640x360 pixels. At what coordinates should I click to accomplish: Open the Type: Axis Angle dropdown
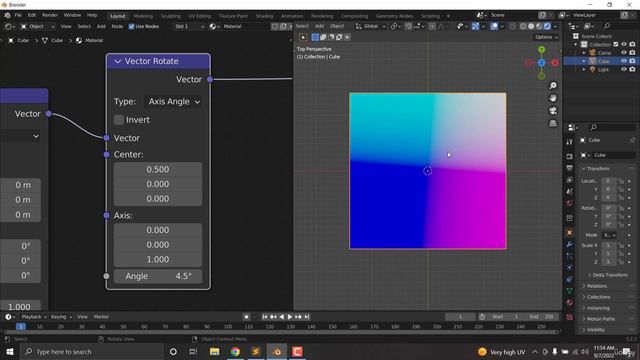pyautogui.click(x=174, y=102)
